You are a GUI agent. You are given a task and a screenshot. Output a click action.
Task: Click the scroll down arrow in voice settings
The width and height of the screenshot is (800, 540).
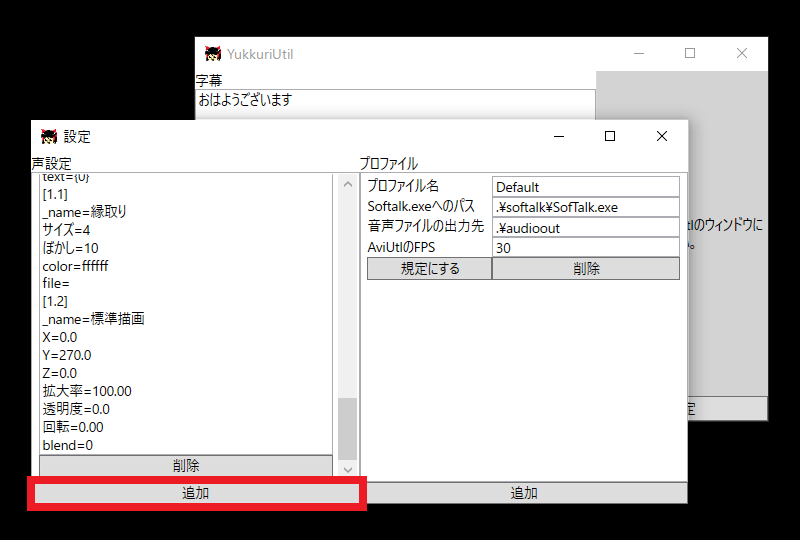(348, 470)
